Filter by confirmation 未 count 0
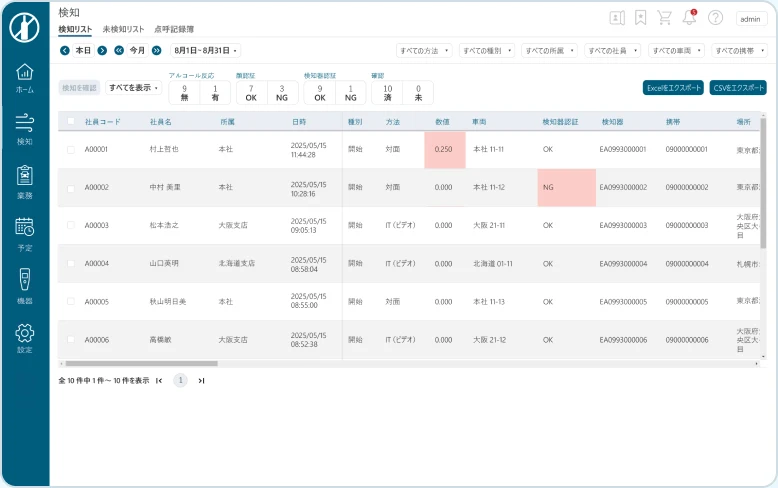 pyautogui.click(x=418, y=93)
